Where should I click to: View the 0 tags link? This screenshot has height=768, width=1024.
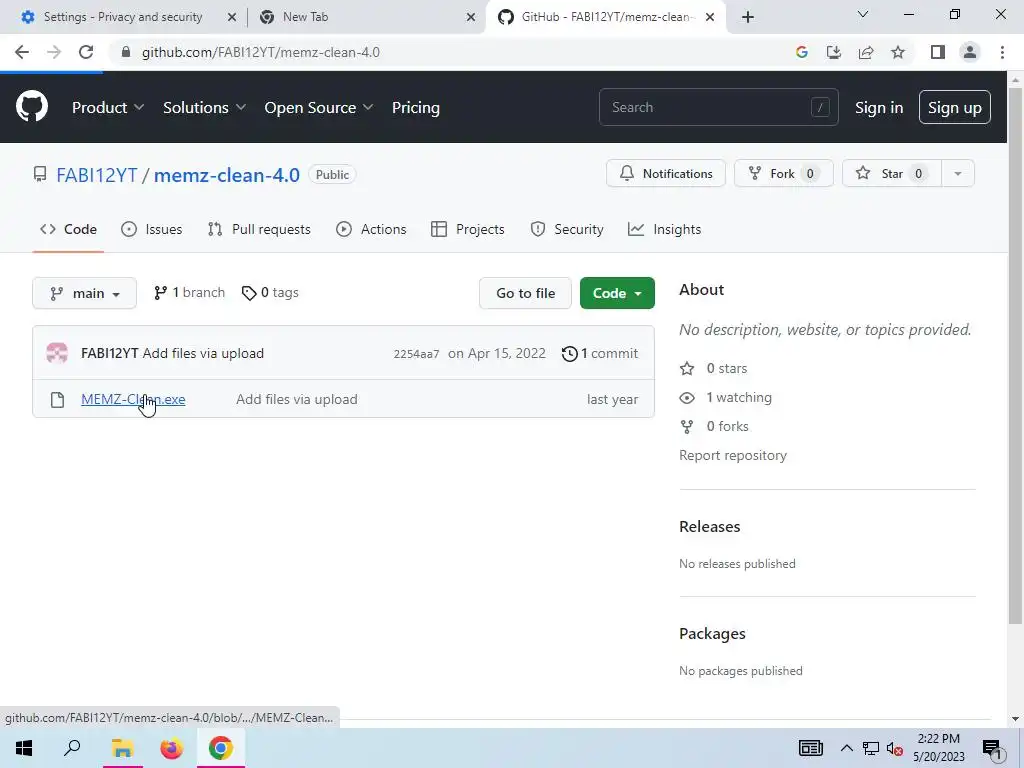point(270,293)
